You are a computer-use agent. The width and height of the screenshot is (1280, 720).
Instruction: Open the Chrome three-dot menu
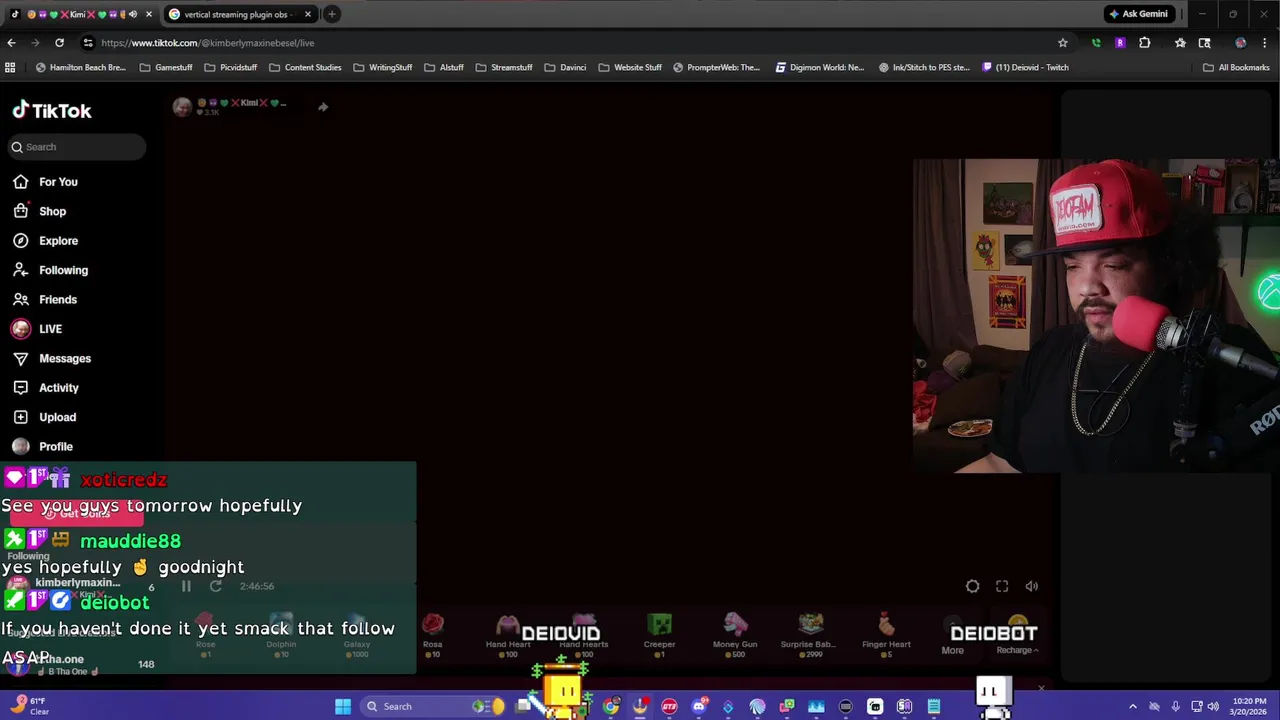point(1266,43)
